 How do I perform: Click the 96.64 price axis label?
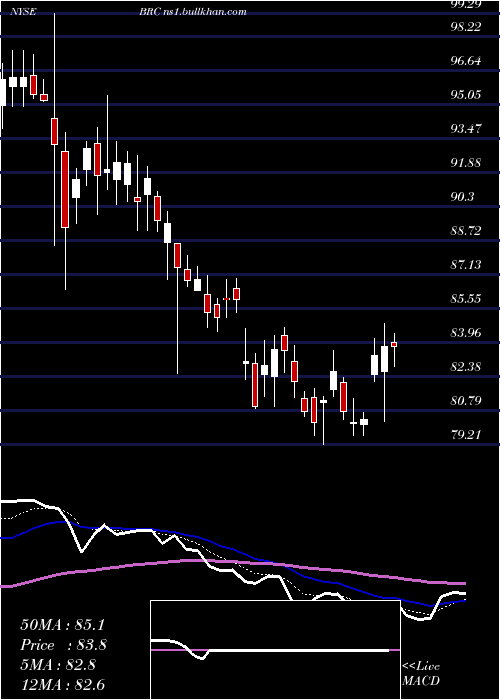464,61
